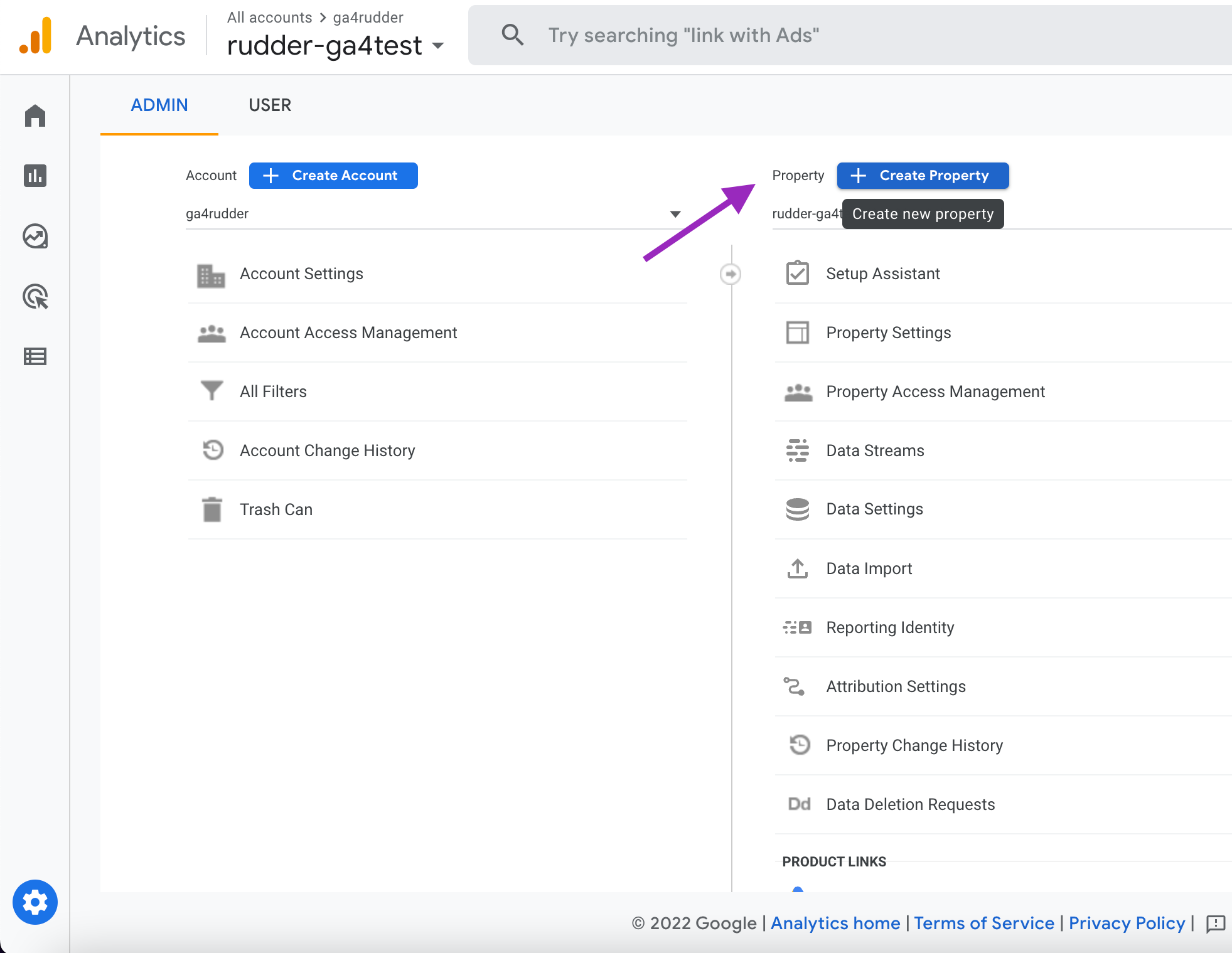1232x953 pixels.
Task: Click the search magnifier icon
Action: point(512,35)
